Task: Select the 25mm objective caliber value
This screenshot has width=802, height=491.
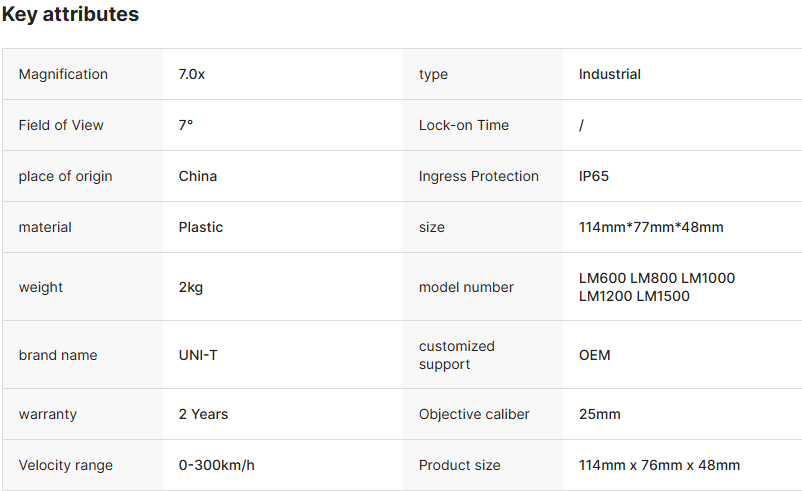Action: click(600, 414)
